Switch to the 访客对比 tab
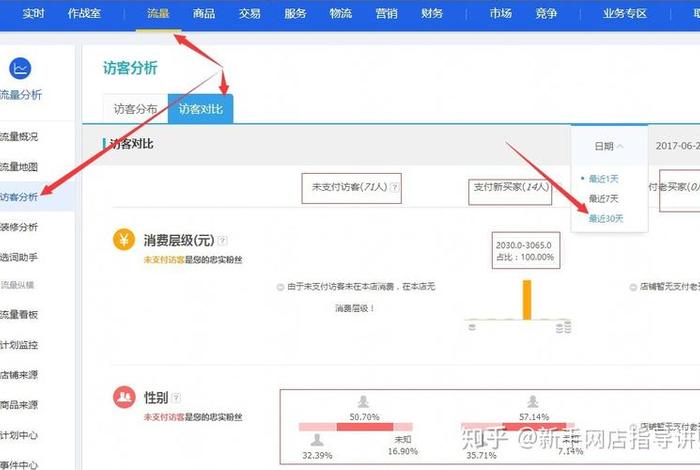 click(200, 108)
